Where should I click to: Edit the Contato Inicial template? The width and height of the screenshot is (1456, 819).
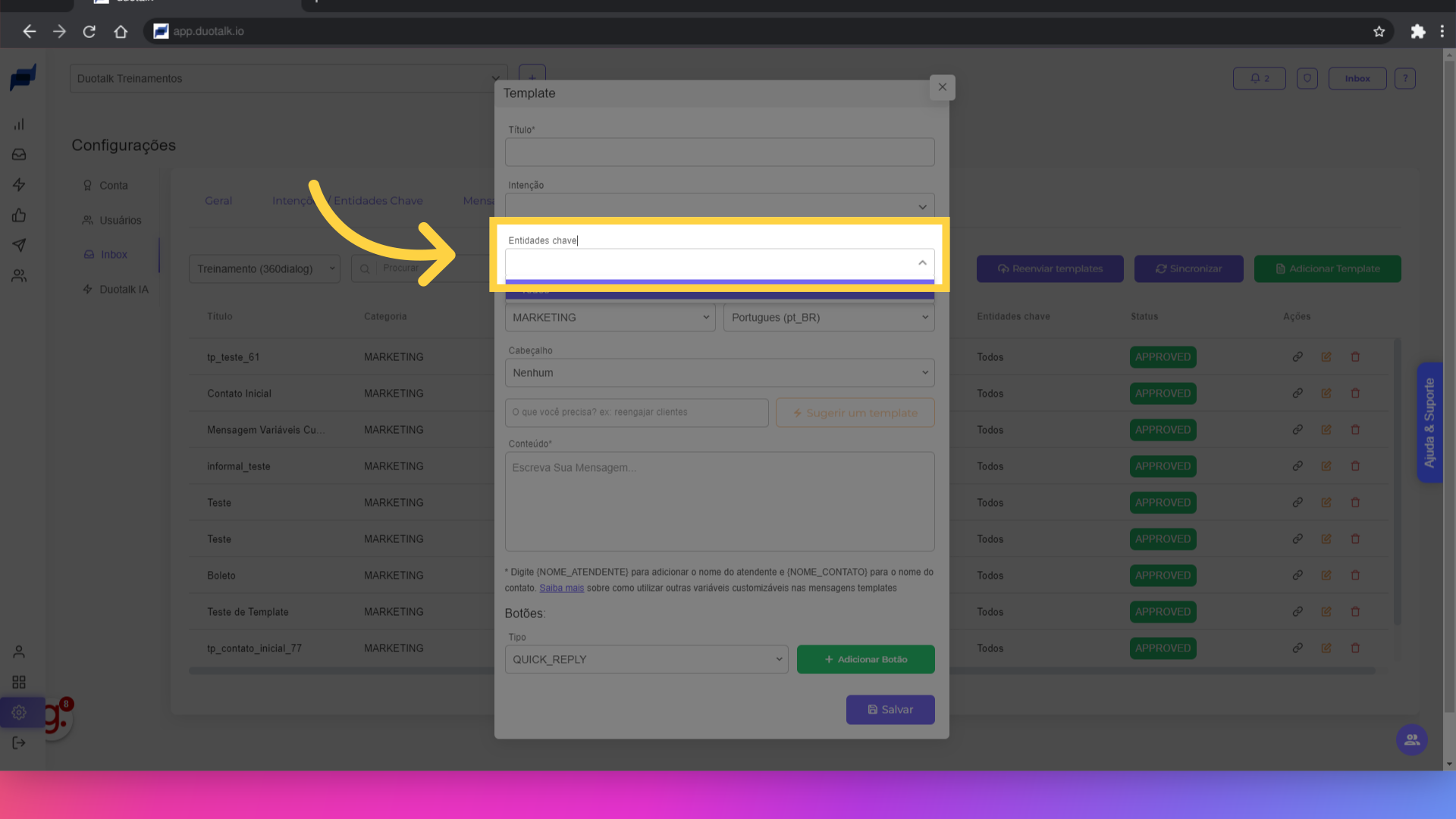(1326, 393)
